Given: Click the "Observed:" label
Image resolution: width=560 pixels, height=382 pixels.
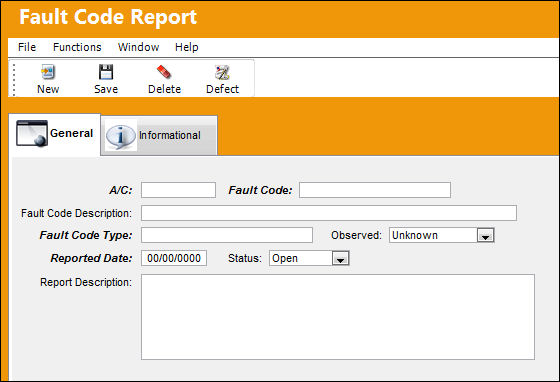Looking at the screenshot, I should (356, 236).
